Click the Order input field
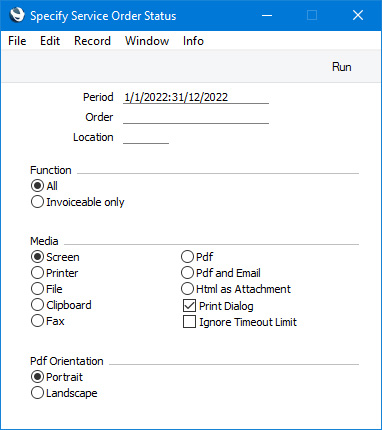The height and width of the screenshot is (430, 382). 196,117
